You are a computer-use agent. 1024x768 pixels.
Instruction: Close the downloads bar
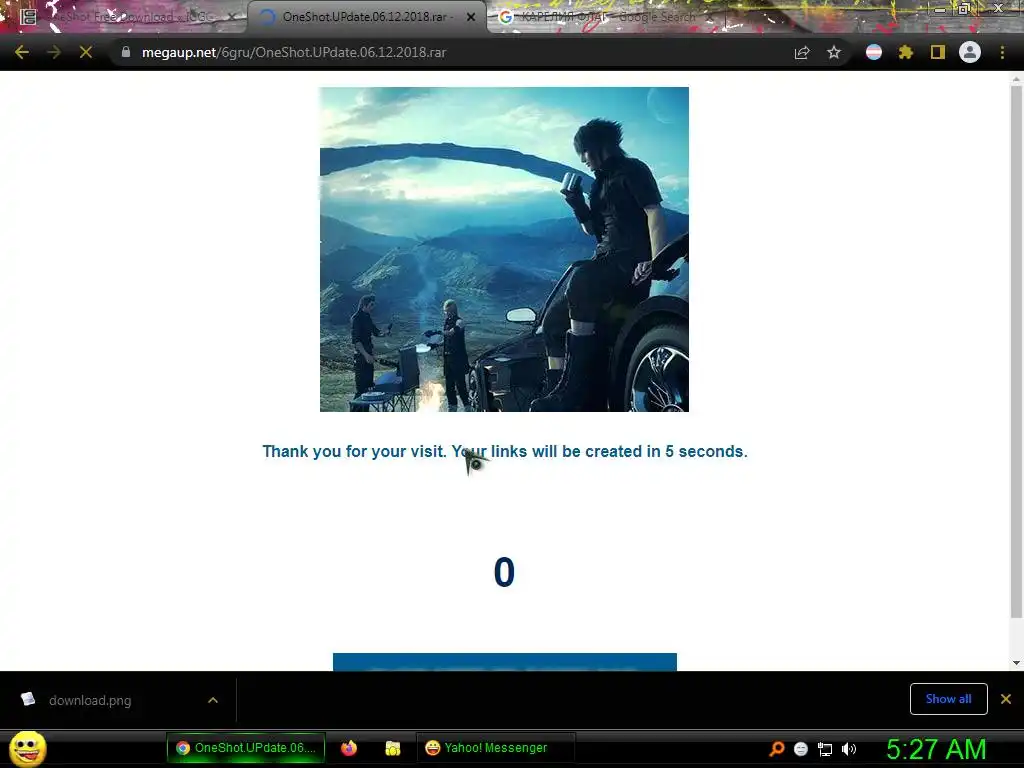click(1006, 699)
